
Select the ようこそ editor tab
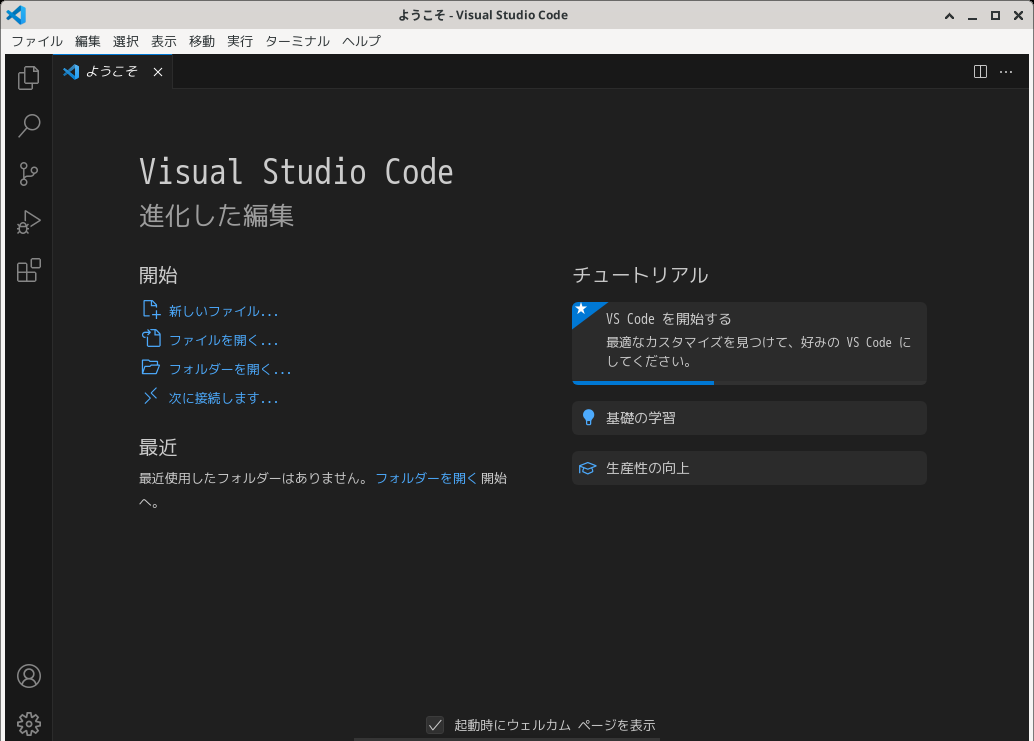click(x=113, y=72)
